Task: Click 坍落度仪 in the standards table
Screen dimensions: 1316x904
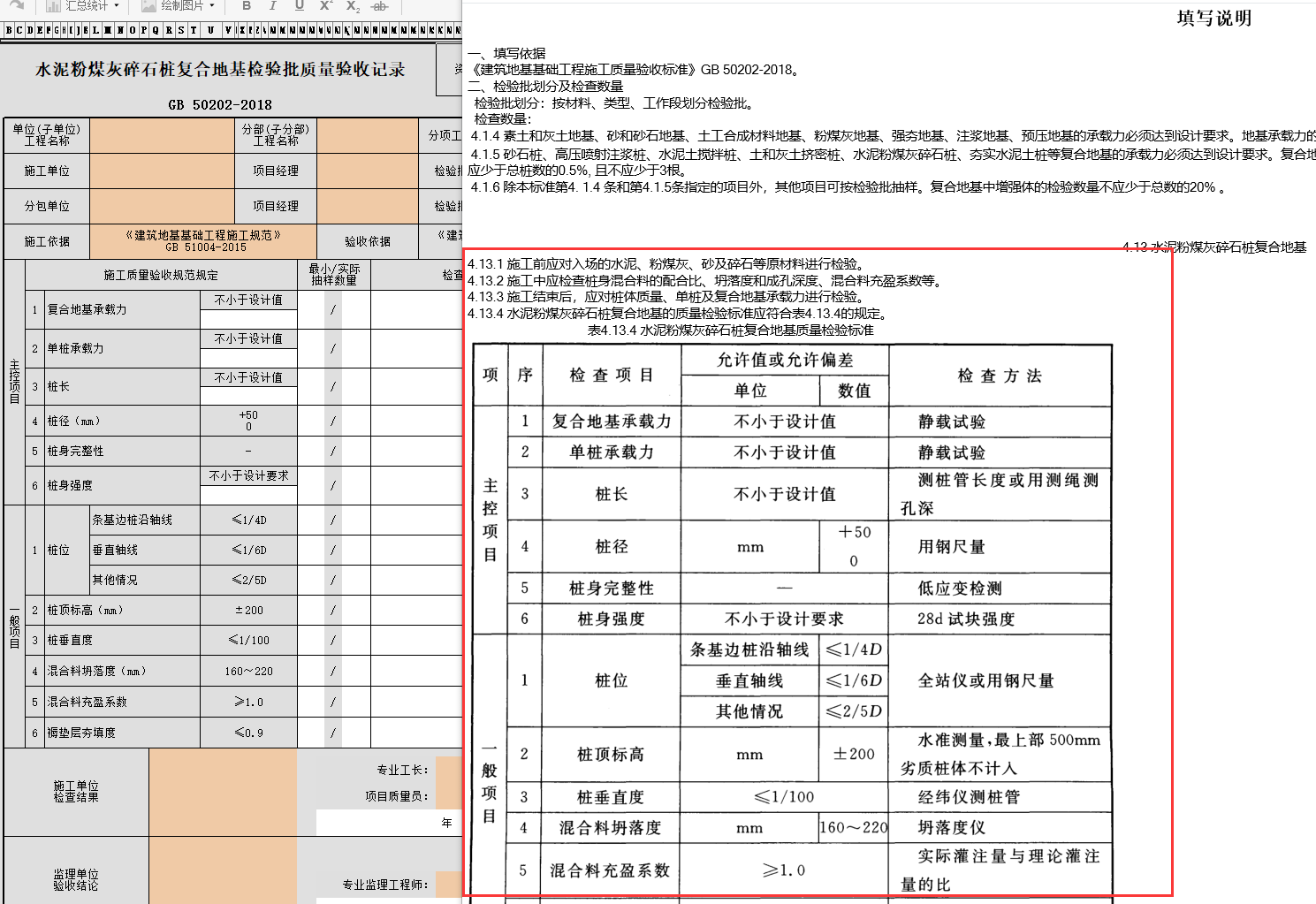Action: click(x=951, y=828)
